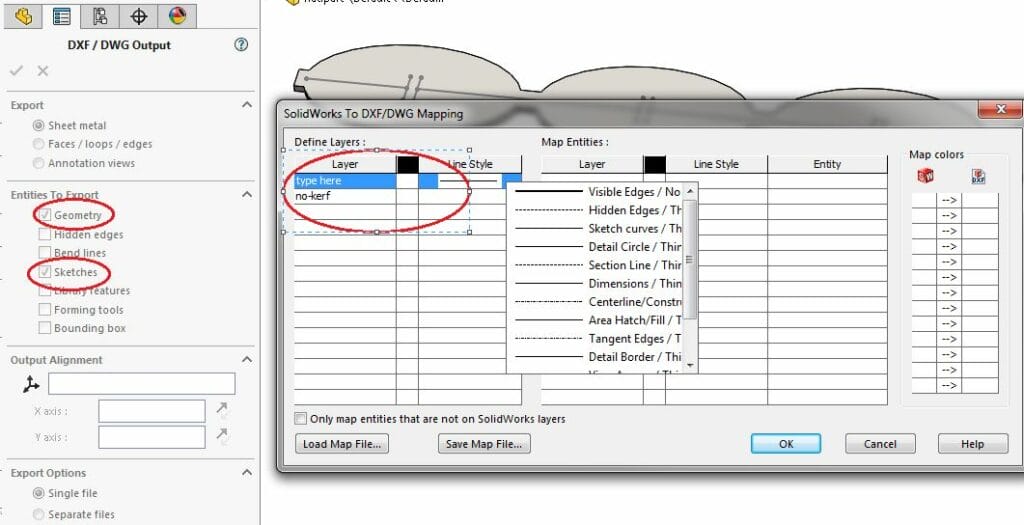Enable the Hidden edges checkbox
Image resolution: width=1024 pixels, height=525 pixels.
click(44, 234)
